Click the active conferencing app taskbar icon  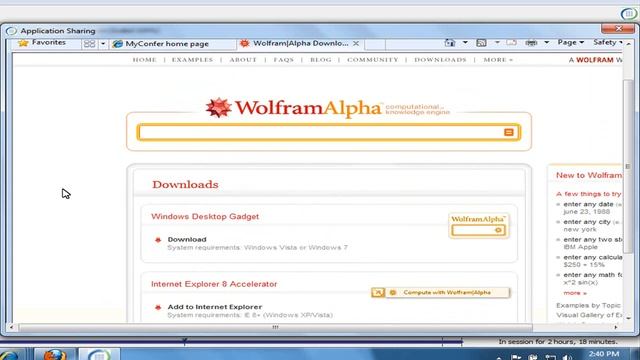99,354
